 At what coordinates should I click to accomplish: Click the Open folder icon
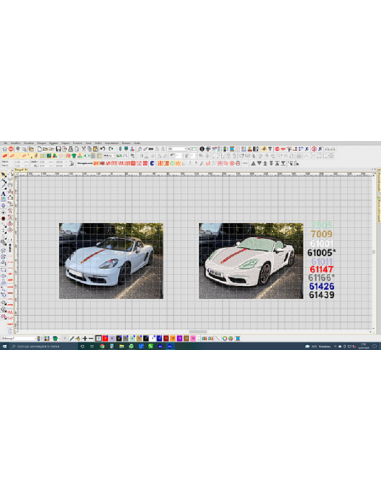[45, 149]
